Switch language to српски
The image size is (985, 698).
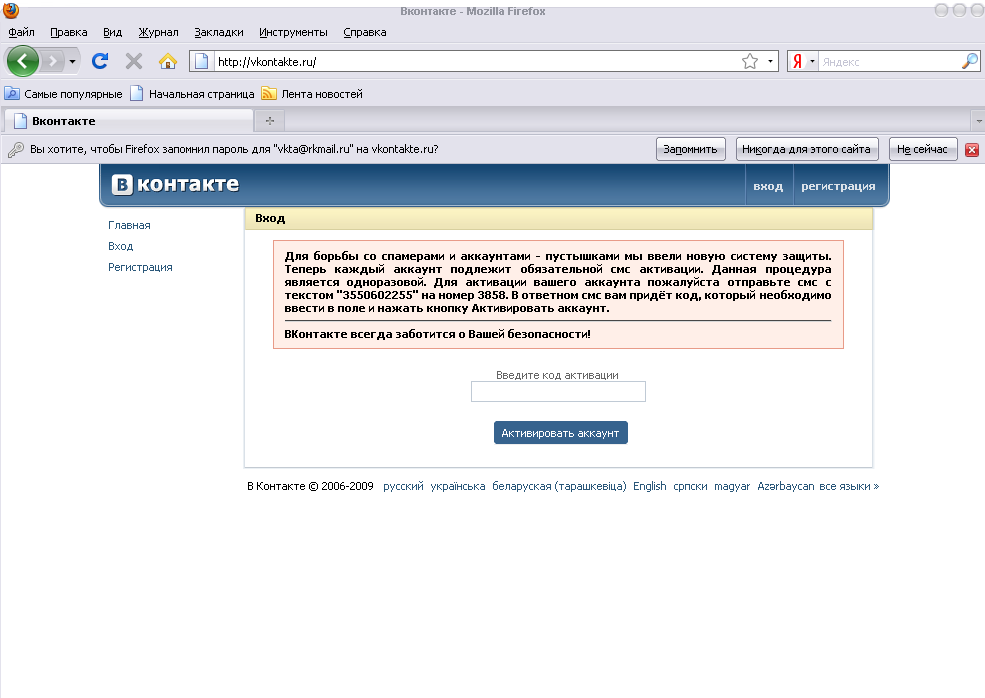click(x=690, y=486)
